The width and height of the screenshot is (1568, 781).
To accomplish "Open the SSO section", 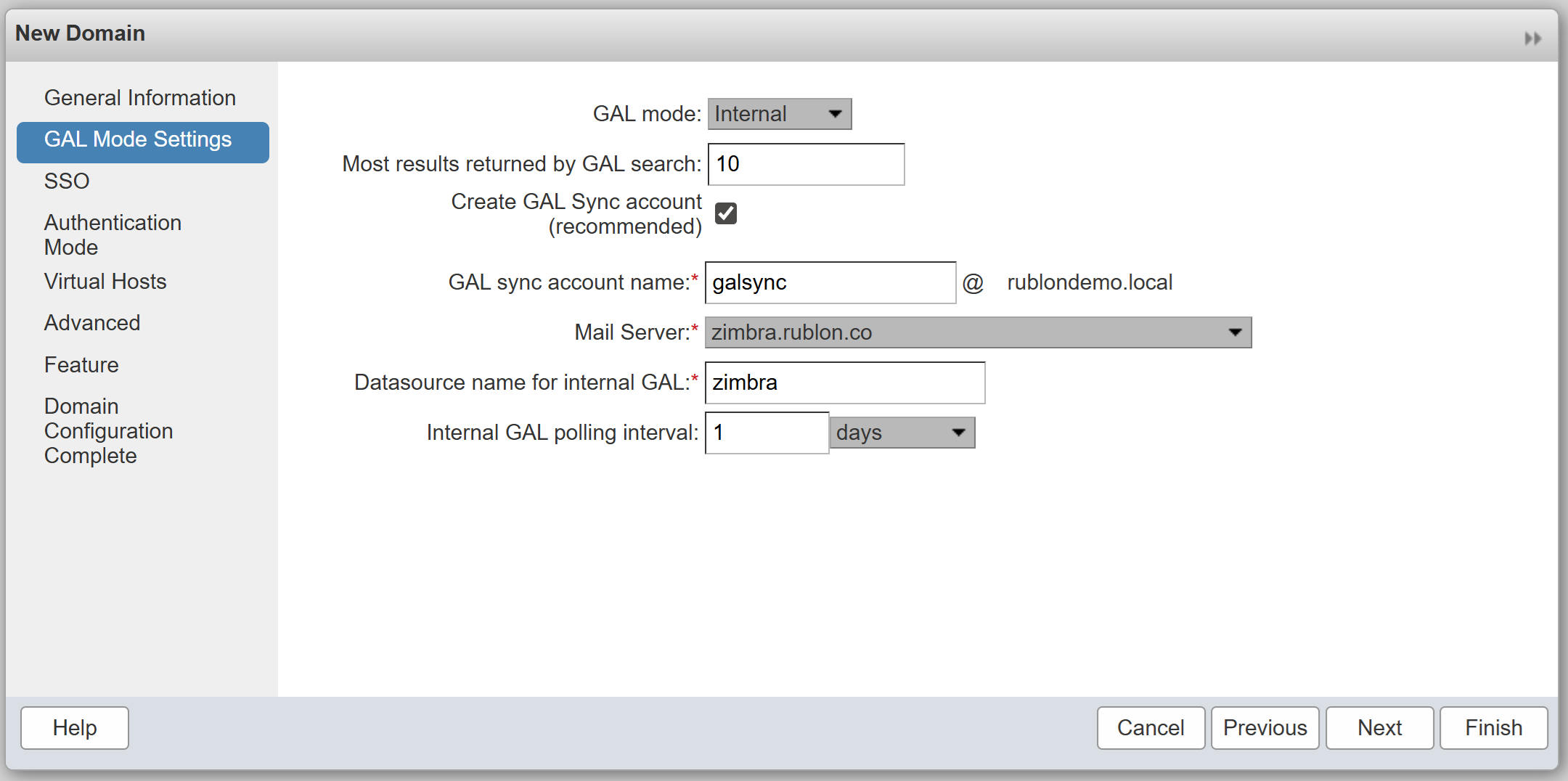I will point(67,181).
